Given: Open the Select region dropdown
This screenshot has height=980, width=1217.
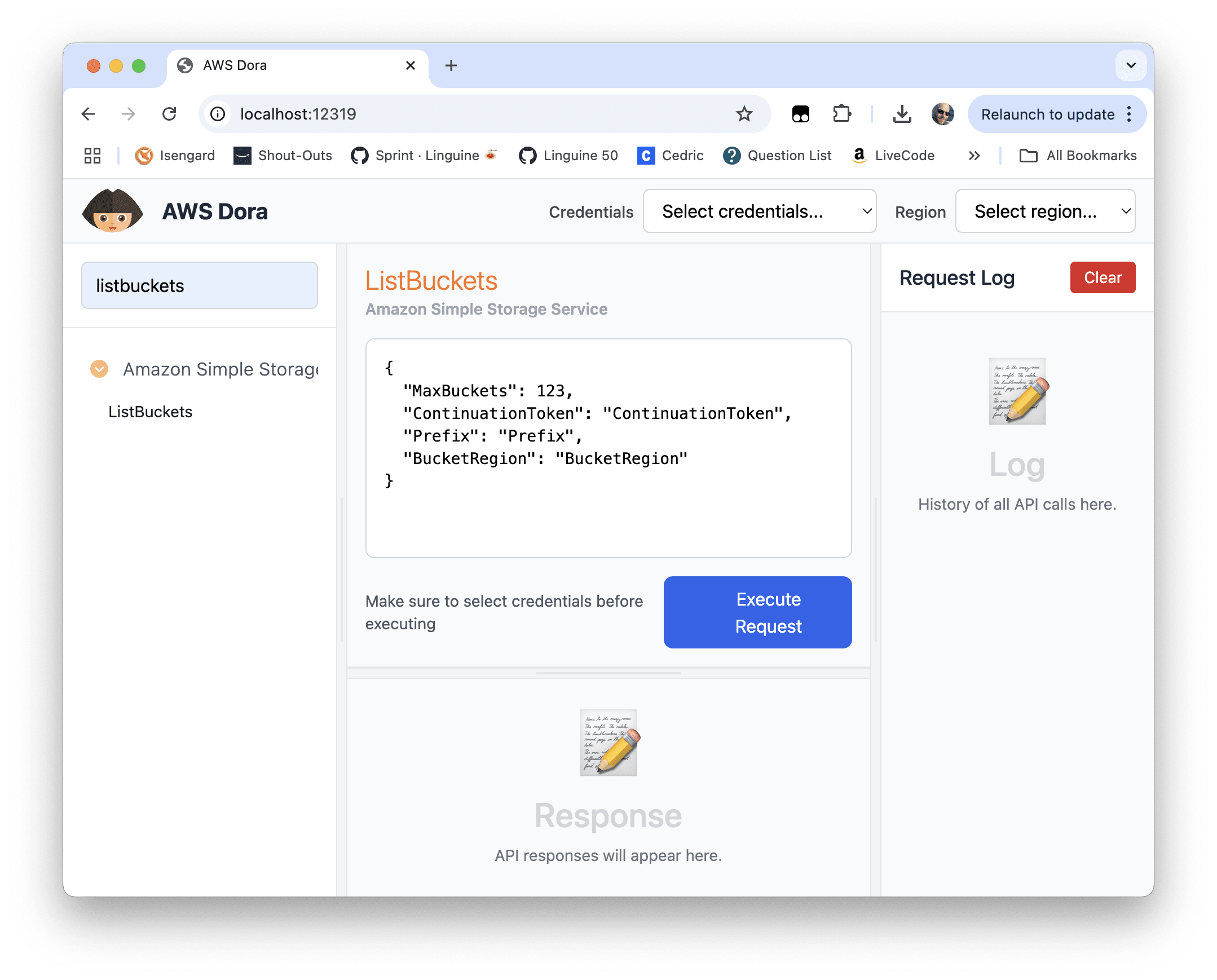Looking at the screenshot, I should pyautogui.click(x=1044, y=211).
